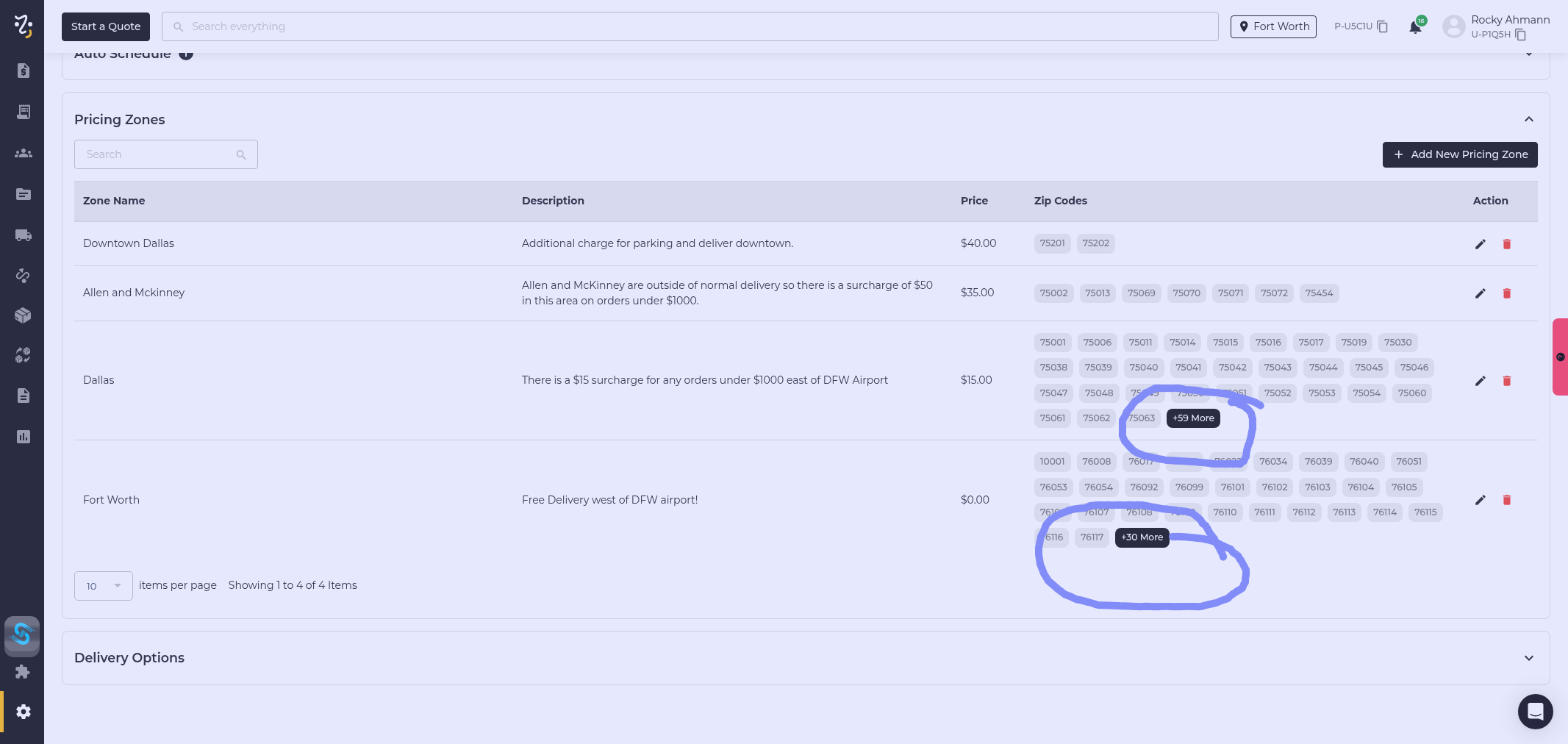The height and width of the screenshot is (744, 1568).
Task: Open the customers group sidebar icon
Action: [24, 153]
